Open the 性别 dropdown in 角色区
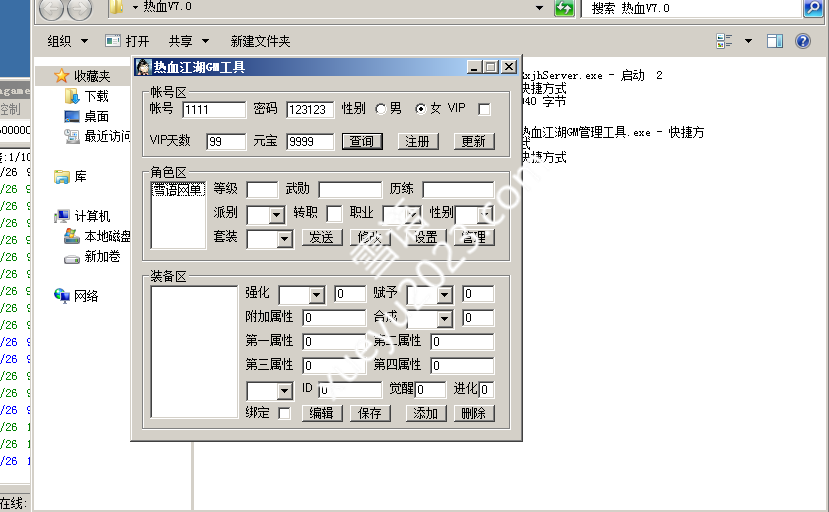The height and width of the screenshot is (512, 829). click(x=484, y=215)
